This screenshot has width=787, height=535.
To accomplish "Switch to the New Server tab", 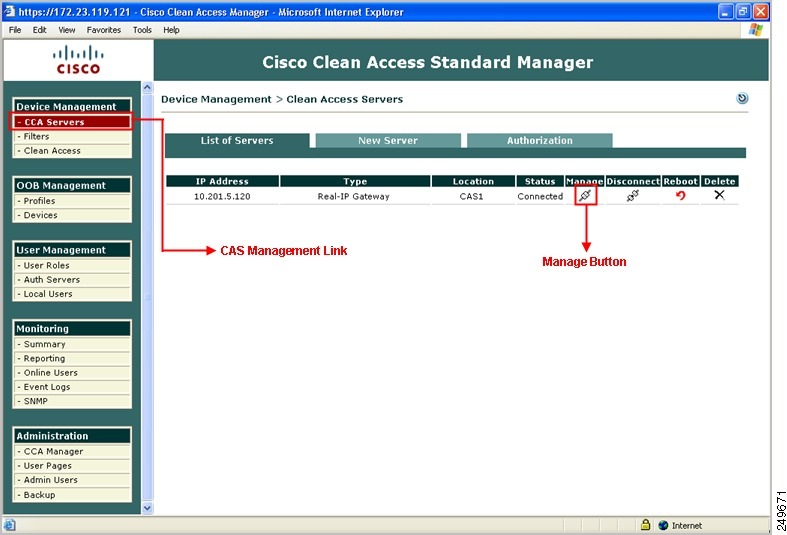I will point(388,141).
